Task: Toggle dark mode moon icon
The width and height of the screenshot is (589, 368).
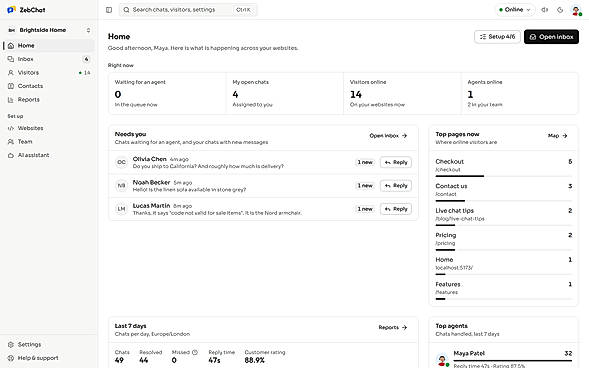Action: (560, 10)
